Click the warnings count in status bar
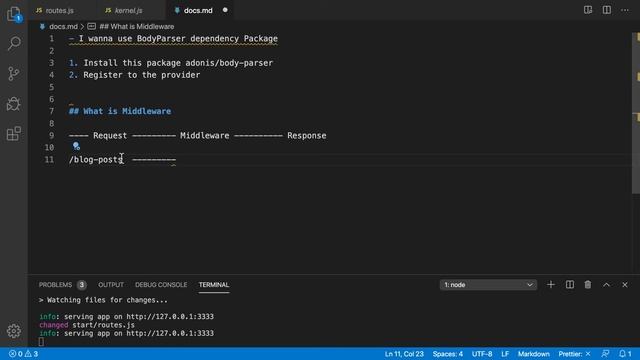The height and width of the screenshot is (360, 640). point(31,354)
